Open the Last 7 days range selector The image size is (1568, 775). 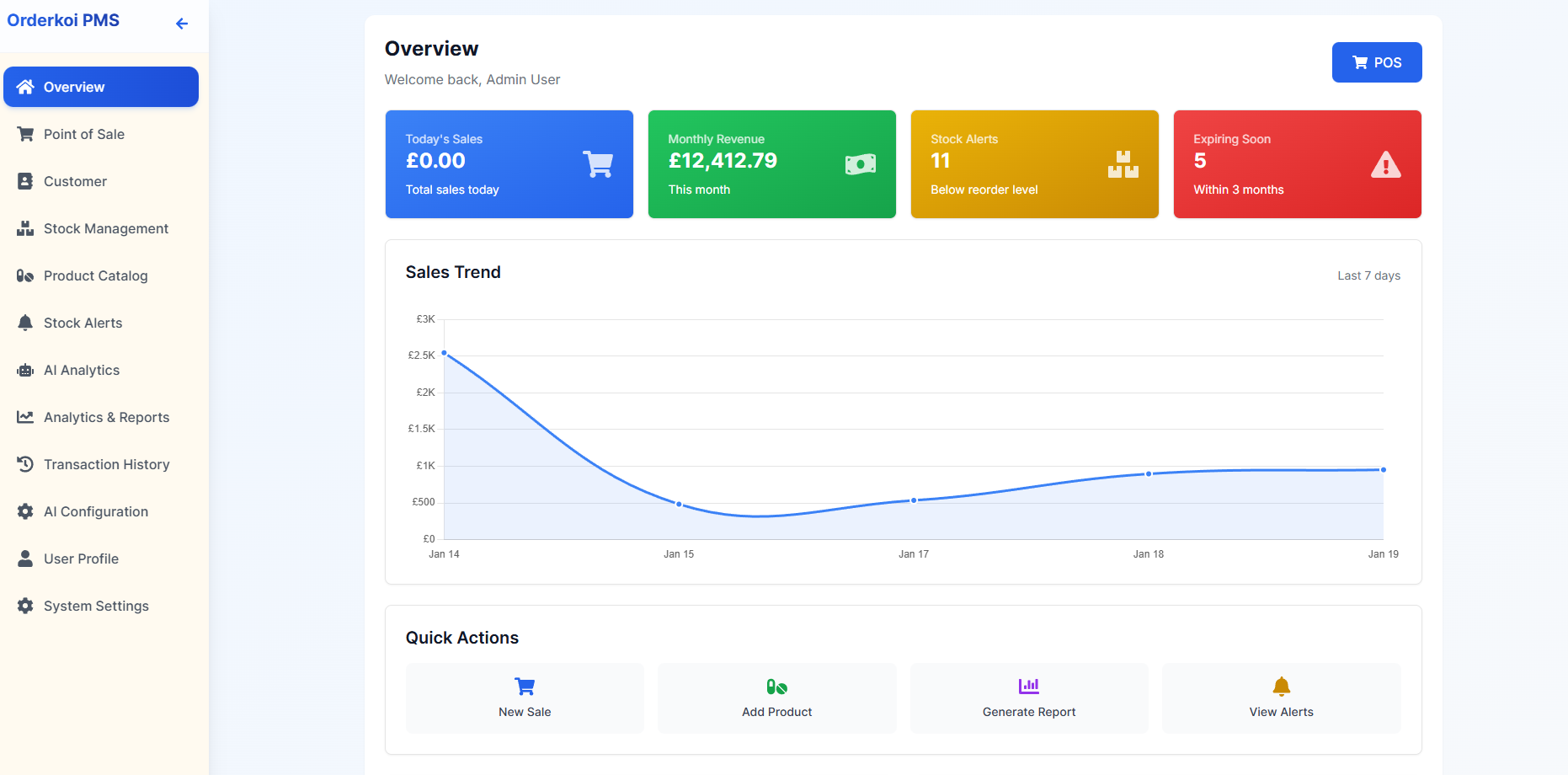tap(1368, 275)
